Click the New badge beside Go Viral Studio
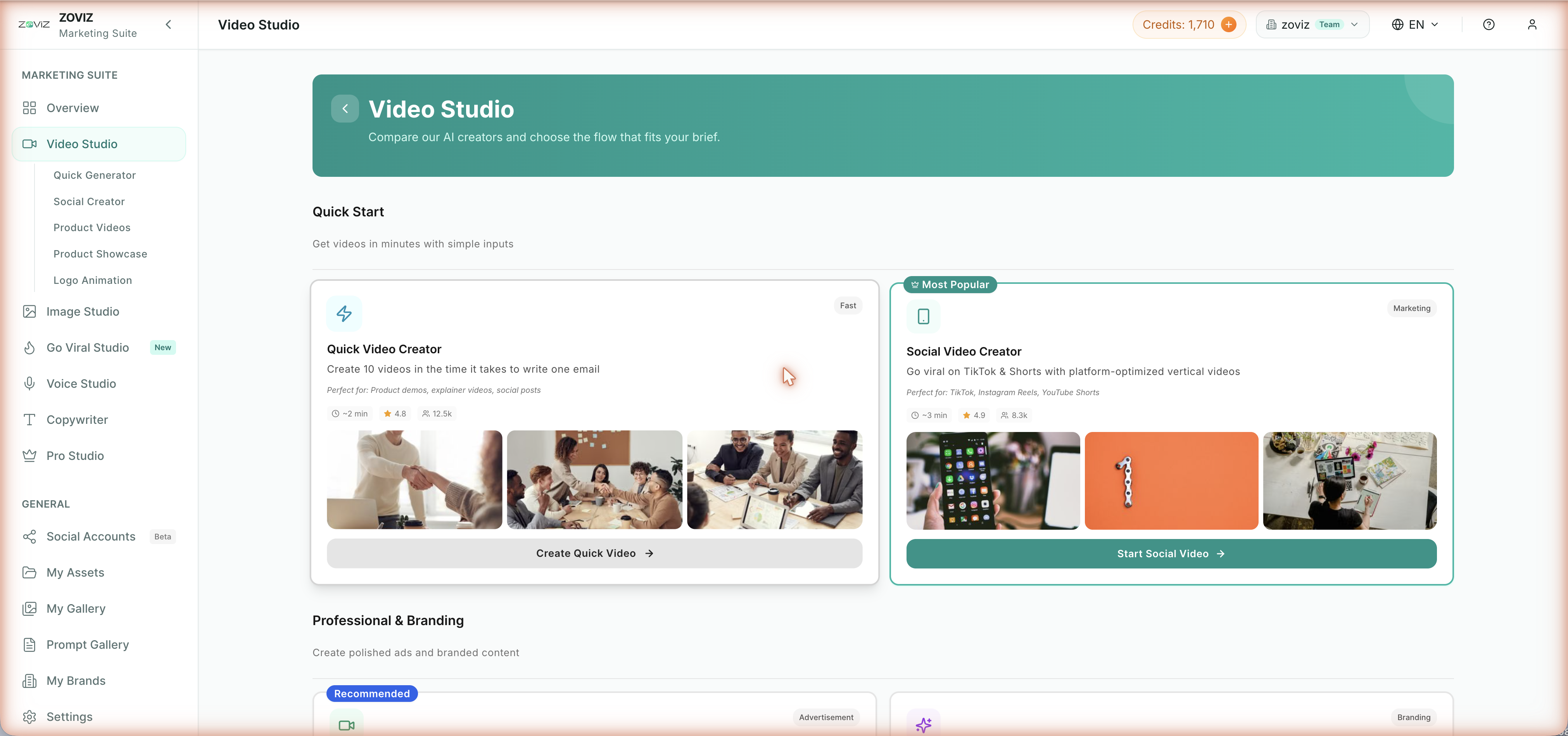 pos(162,347)
